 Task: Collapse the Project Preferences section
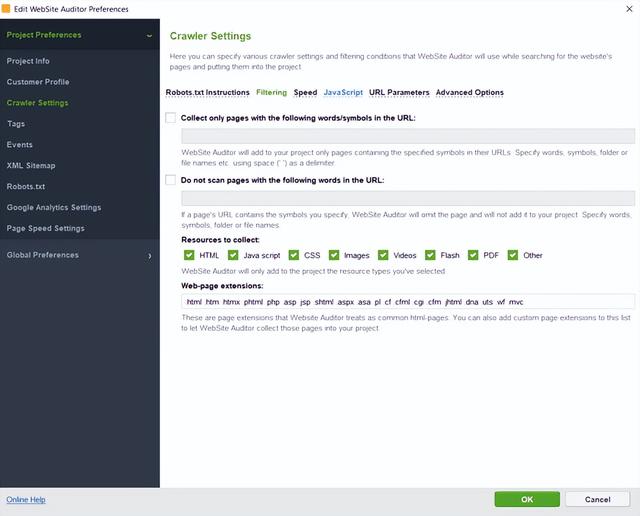pyautogui.click(x=149, y=36)
